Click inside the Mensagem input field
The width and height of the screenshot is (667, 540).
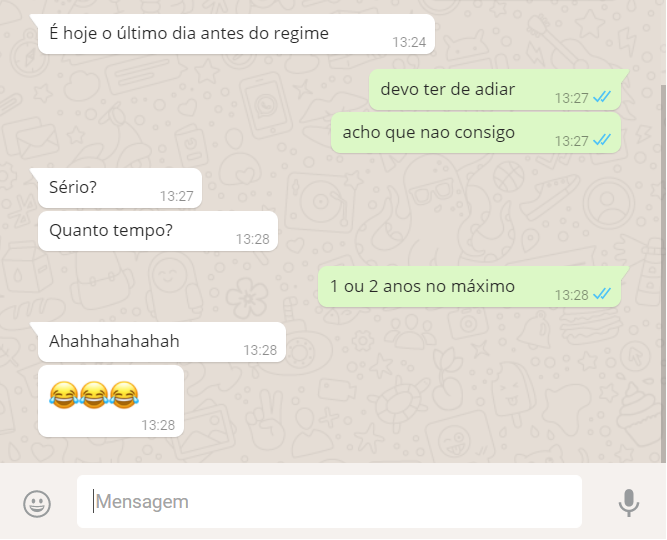tap(329, 502)
